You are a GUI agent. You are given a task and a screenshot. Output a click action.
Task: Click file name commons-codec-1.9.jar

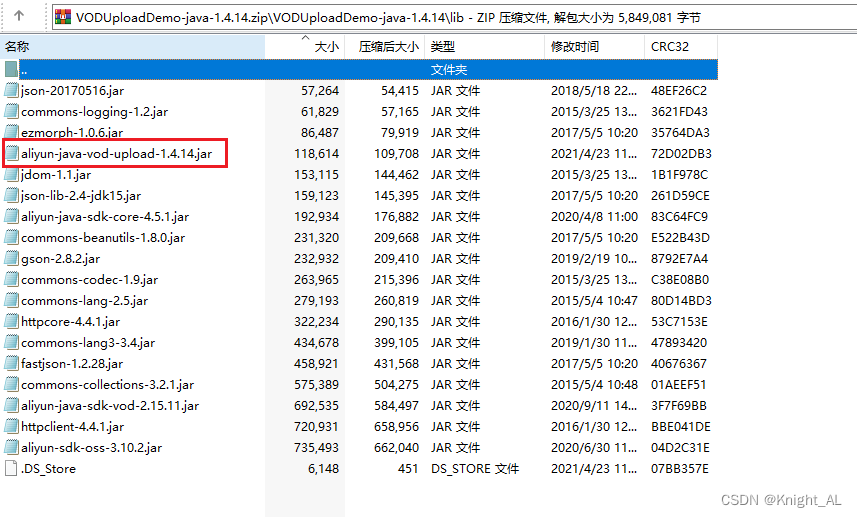point(89,280)
